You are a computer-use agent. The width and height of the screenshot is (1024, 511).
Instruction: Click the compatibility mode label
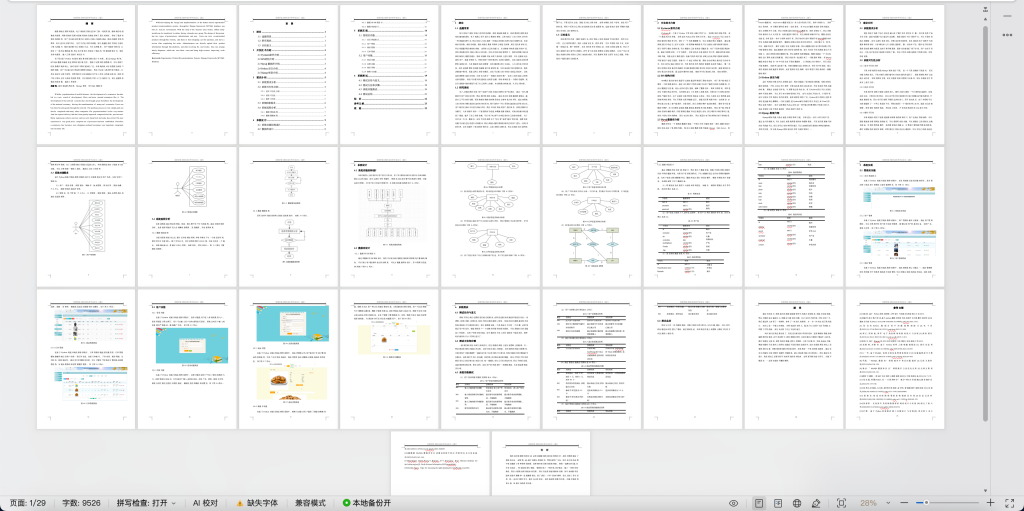tap(310, 503)
